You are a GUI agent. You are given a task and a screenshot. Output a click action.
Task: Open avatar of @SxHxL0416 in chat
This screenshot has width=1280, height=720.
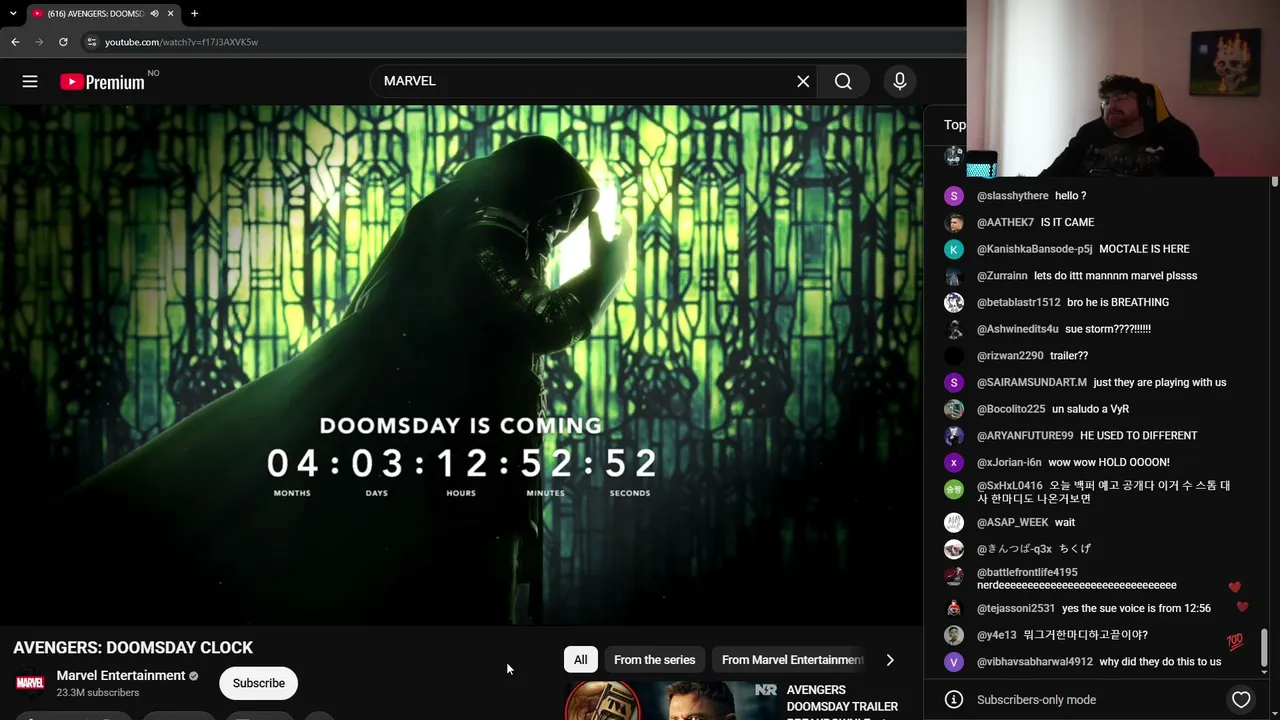click(954, 489)
